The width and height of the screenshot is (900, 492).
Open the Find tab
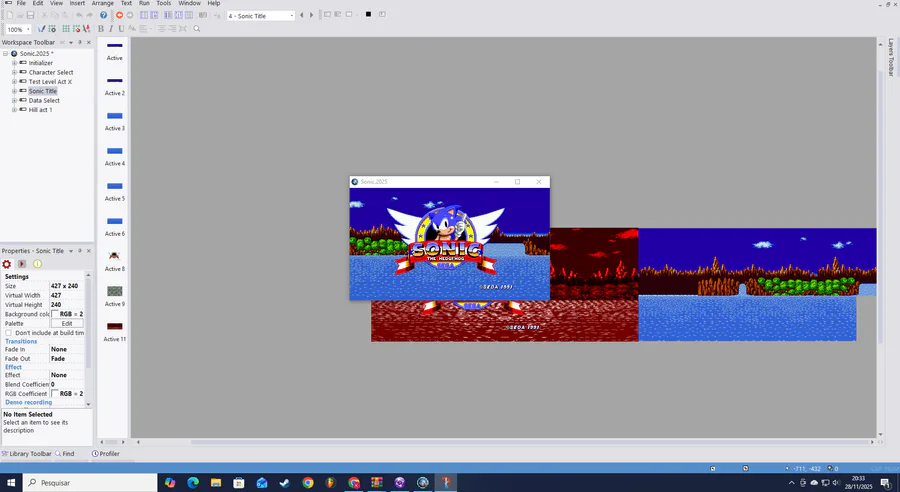(x=65, y=454)
